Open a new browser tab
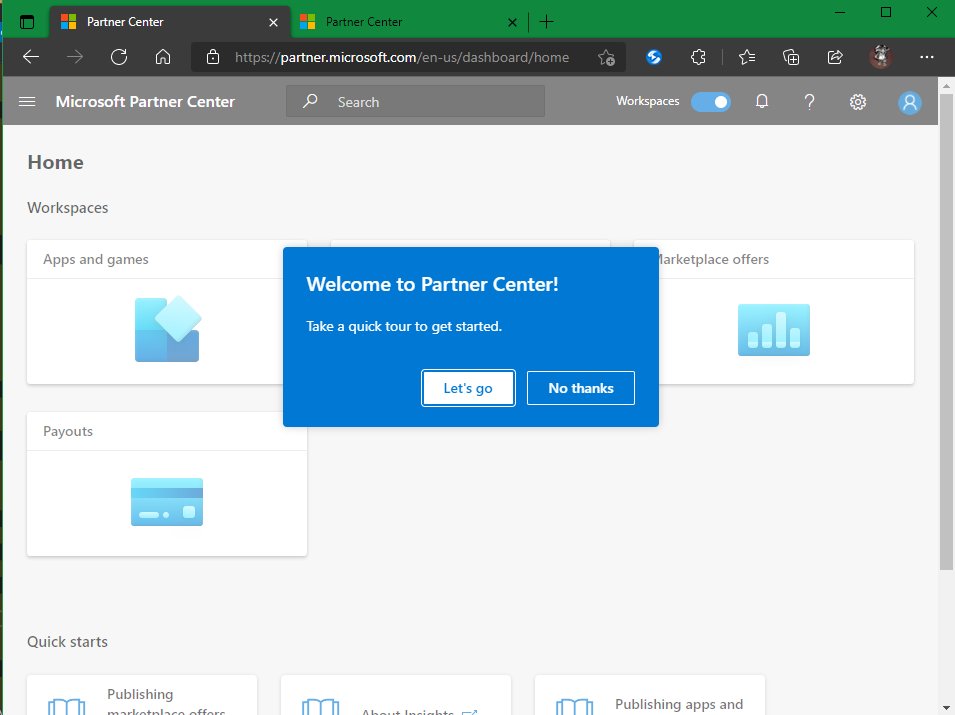This screenshot has width=955, height=715. pos(546,21)
